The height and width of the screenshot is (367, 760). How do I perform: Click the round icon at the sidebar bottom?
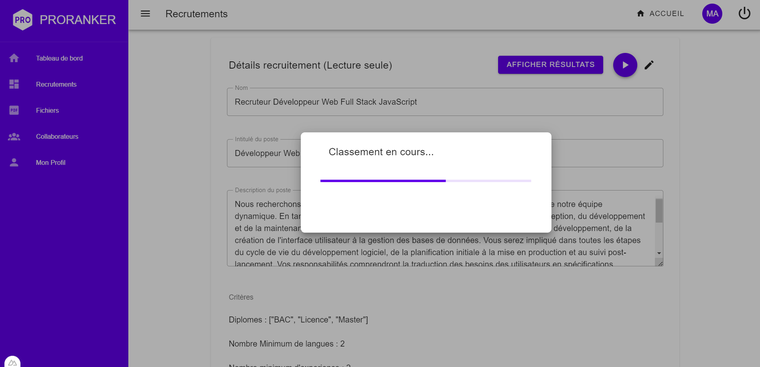pyautogui.click(x=13, y=362)
